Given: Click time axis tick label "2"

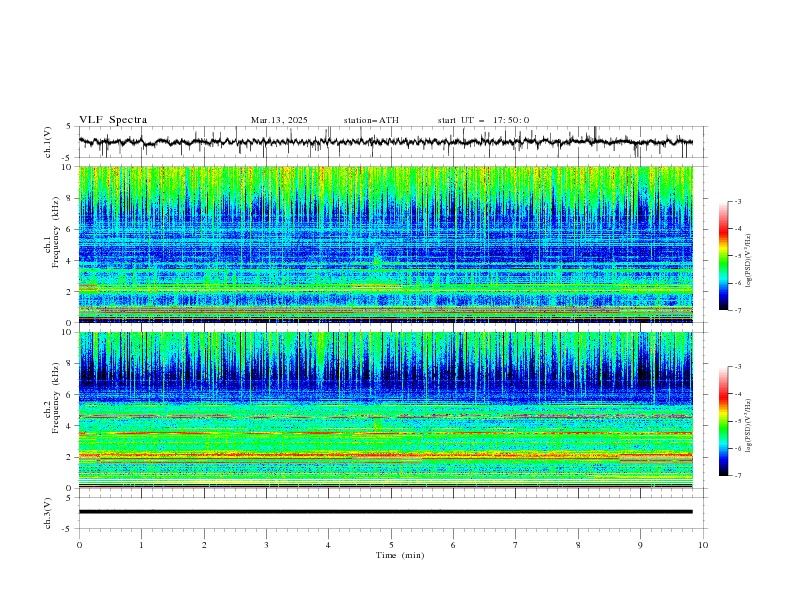Looking at the screenshot, I should (x=204, y=545).
